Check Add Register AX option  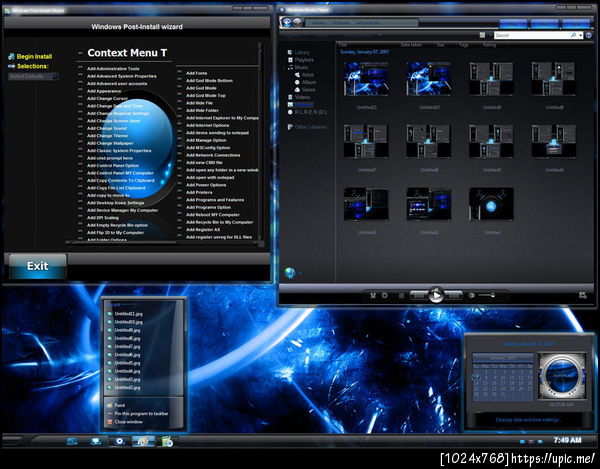coord(179,230)
